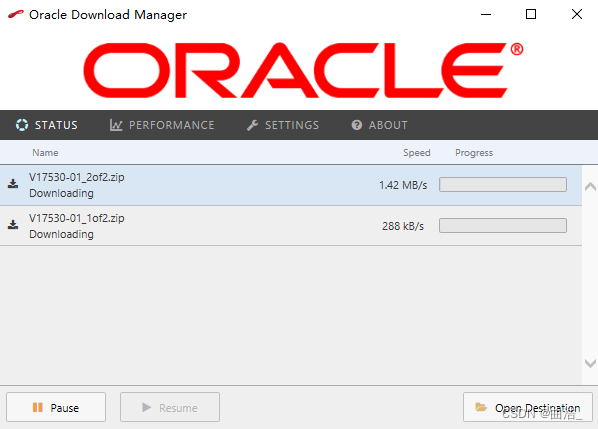Viewport: 598px width, 429px height.
Task: Select the V17530-01_2of2.zip file name
Action: (x=77, y=177)
